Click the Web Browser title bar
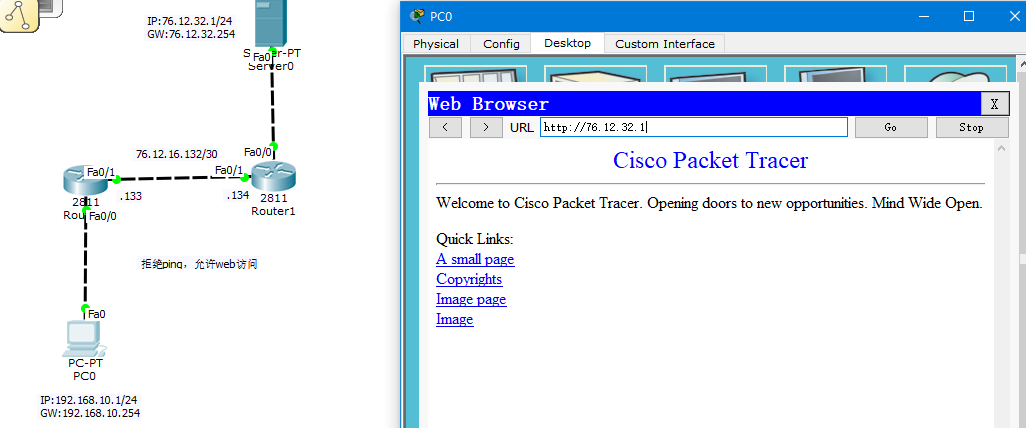The width and height of the screenshot is (1026, 428). (704, 104)
